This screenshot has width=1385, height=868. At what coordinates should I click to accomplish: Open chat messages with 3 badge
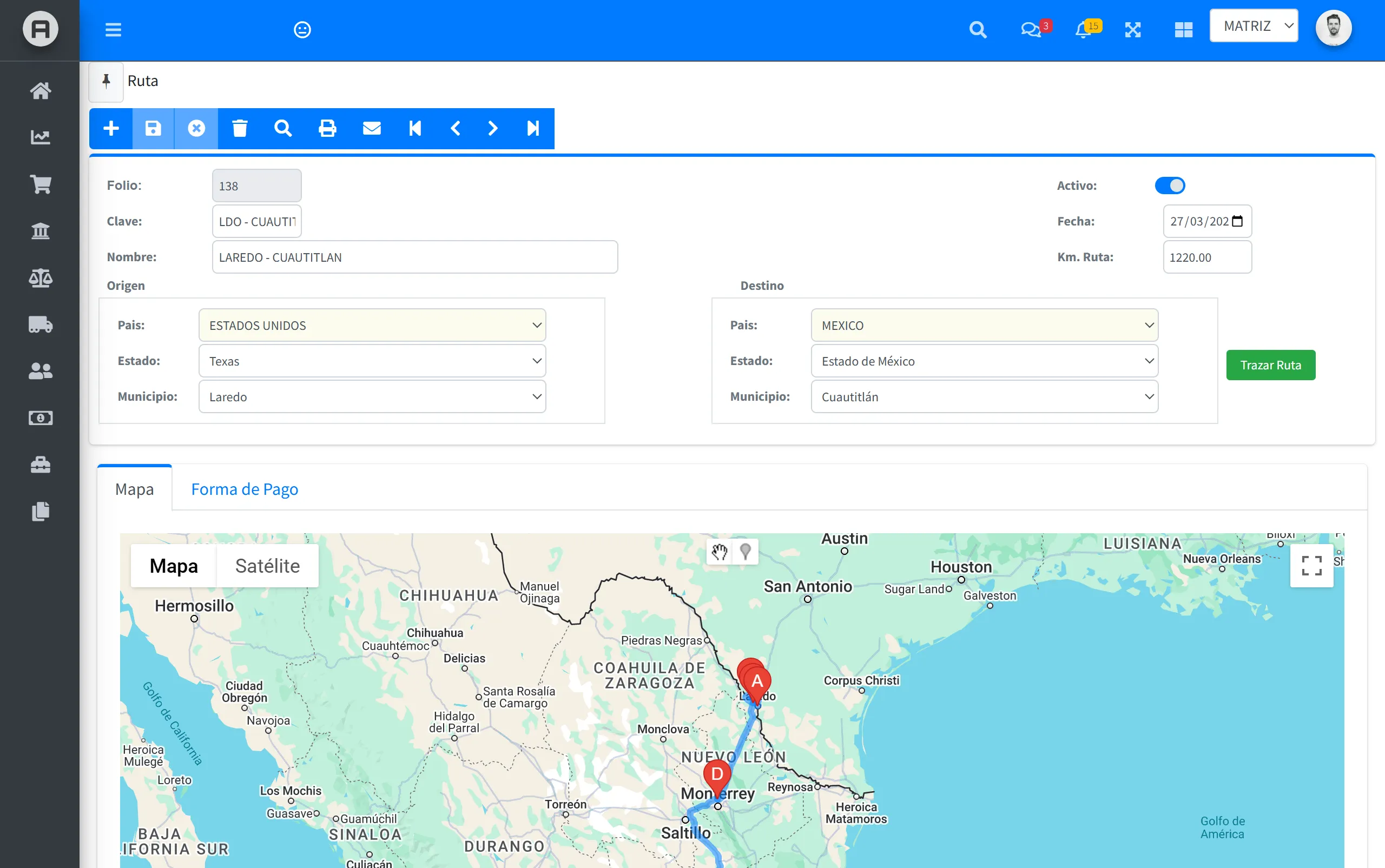pyautogui.click(x=1035, y=28)
